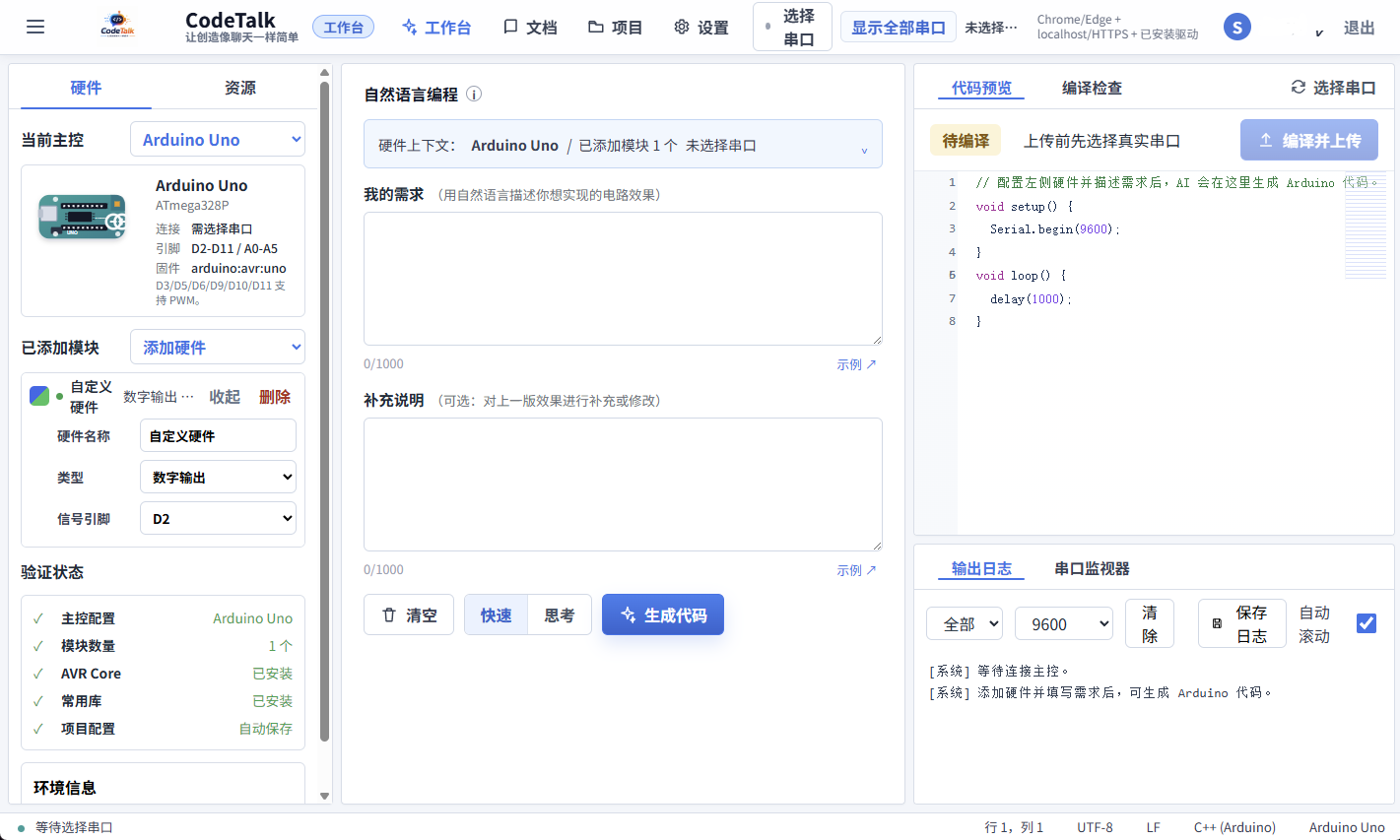The height and width of the screenshot is (840, 1400).
Task: Click the 生成代码 button
Action: click(x=663, y=615)
